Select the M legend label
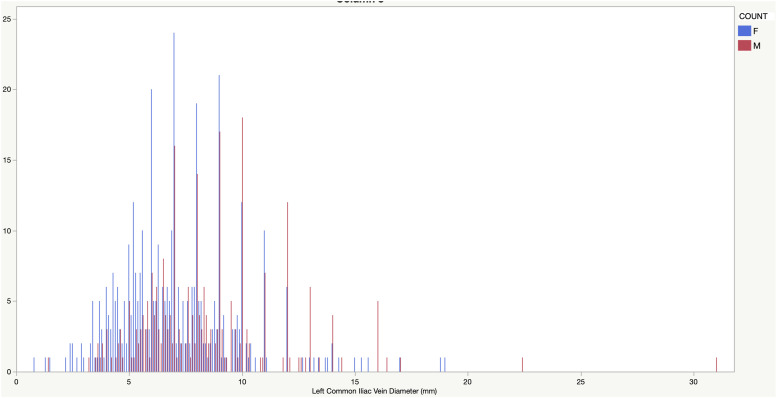The width and height of the screenshot is (777, 398). pos(756,45)
